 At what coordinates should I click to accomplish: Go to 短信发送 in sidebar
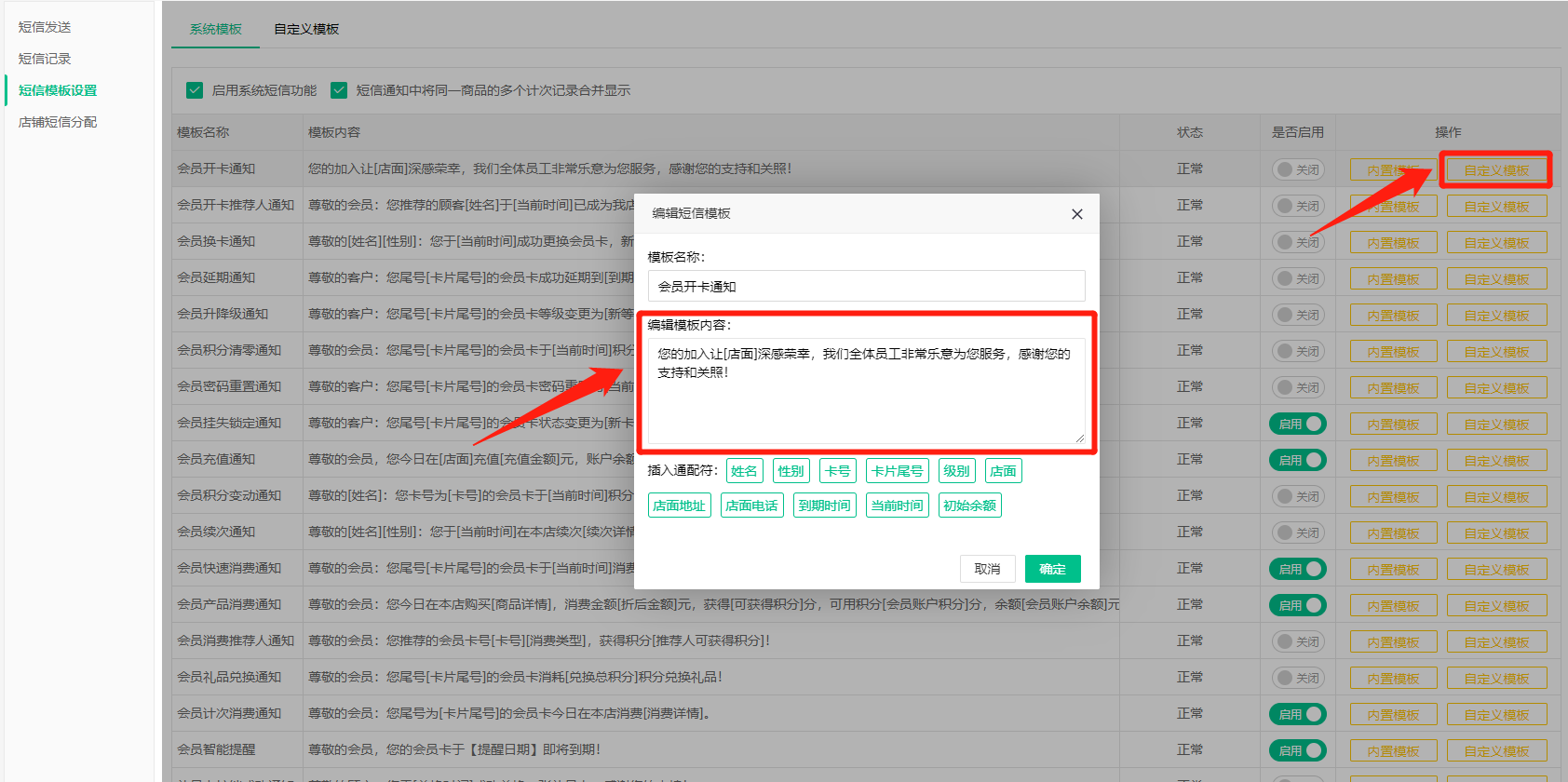[x=45, y=27]
